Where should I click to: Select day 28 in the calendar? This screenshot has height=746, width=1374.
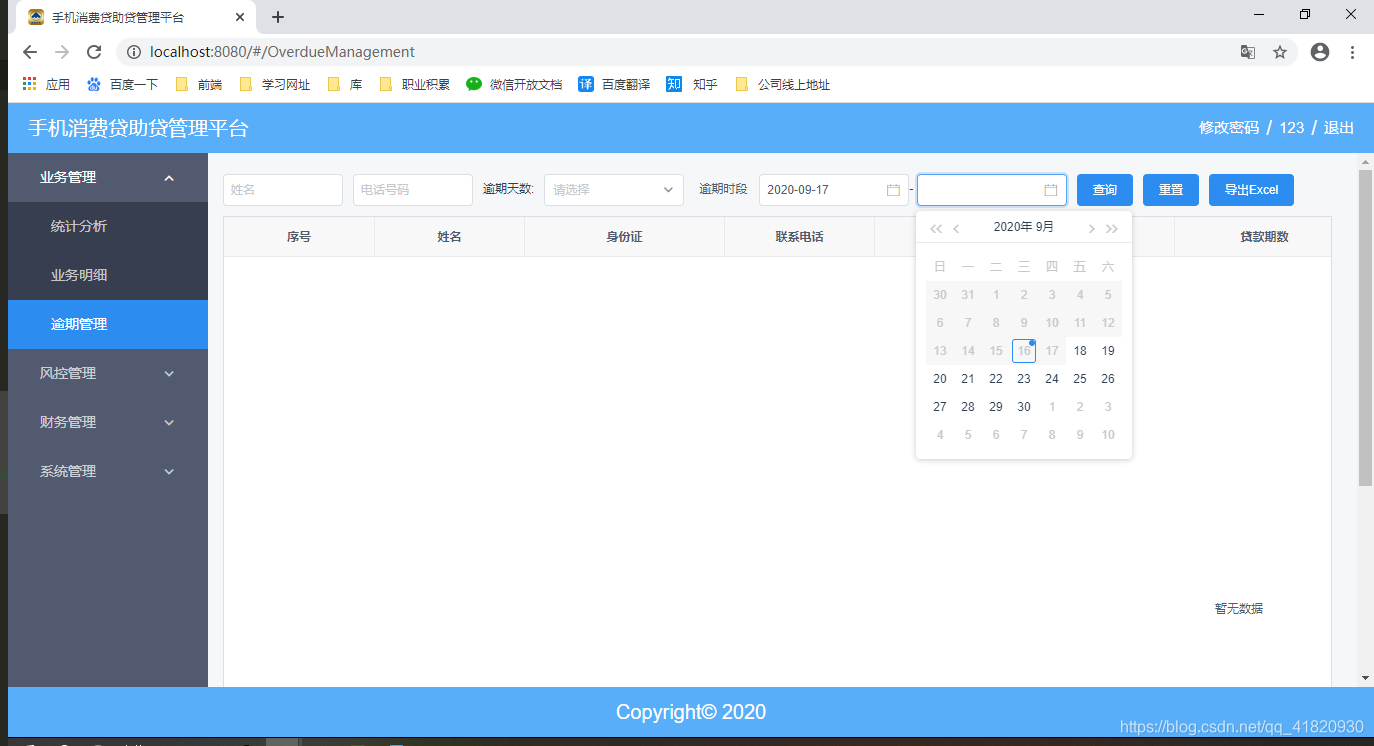click(968, 407)
